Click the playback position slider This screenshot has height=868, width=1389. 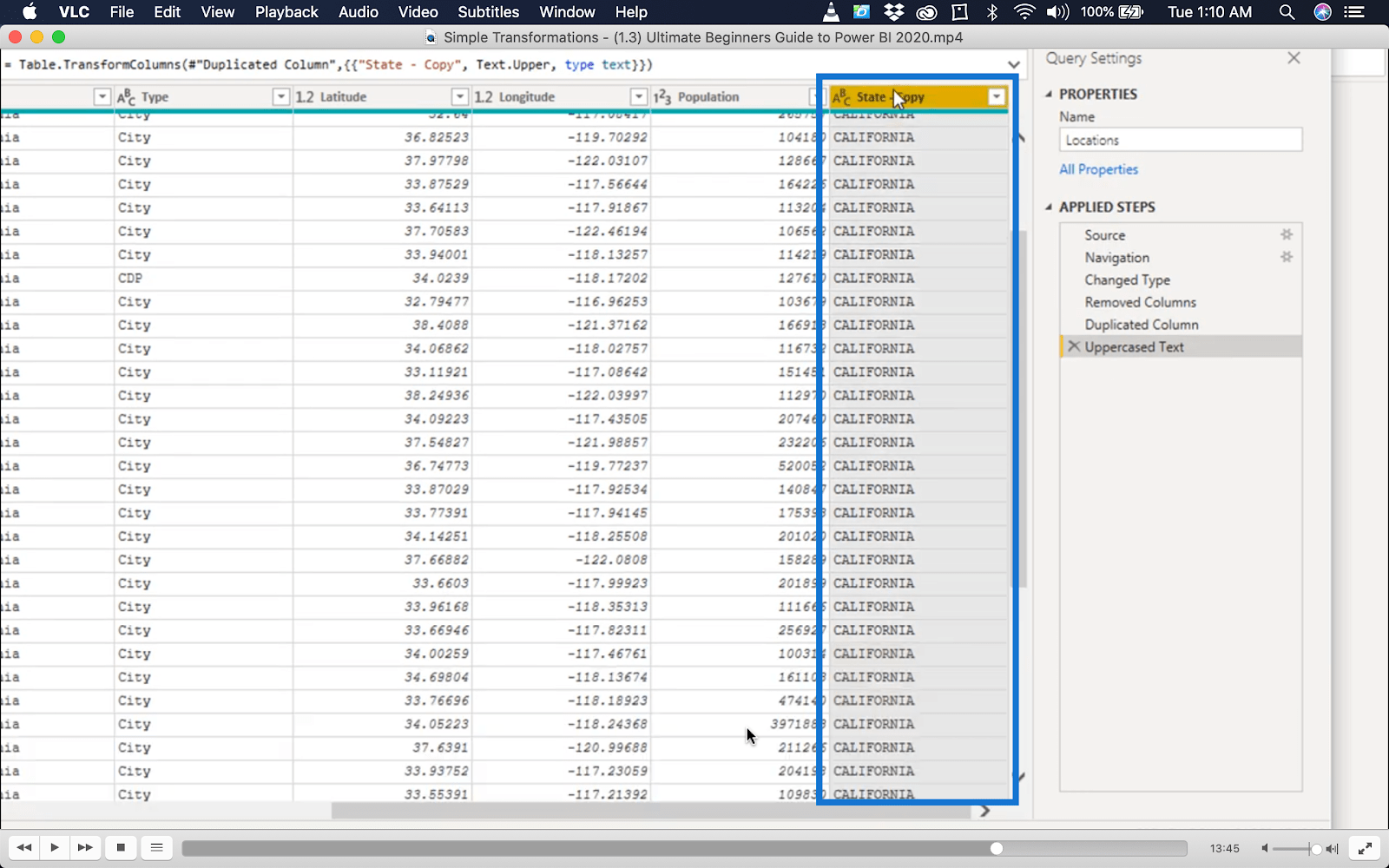click(684, 849)
